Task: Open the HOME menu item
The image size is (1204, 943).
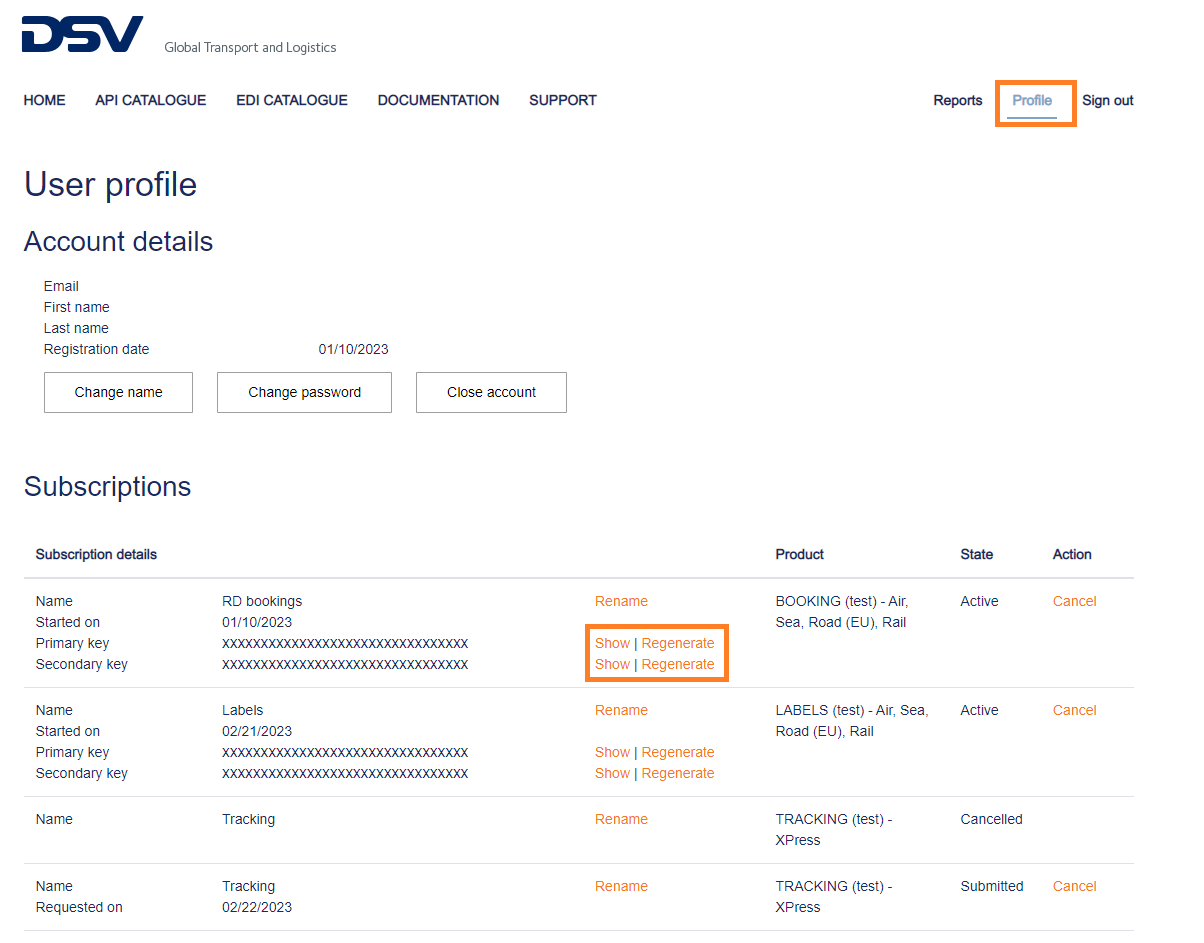Action: tap(44, 100)
